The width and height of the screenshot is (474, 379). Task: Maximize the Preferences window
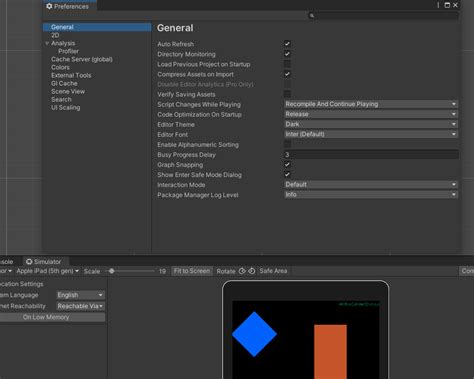(x=447, y=5)
